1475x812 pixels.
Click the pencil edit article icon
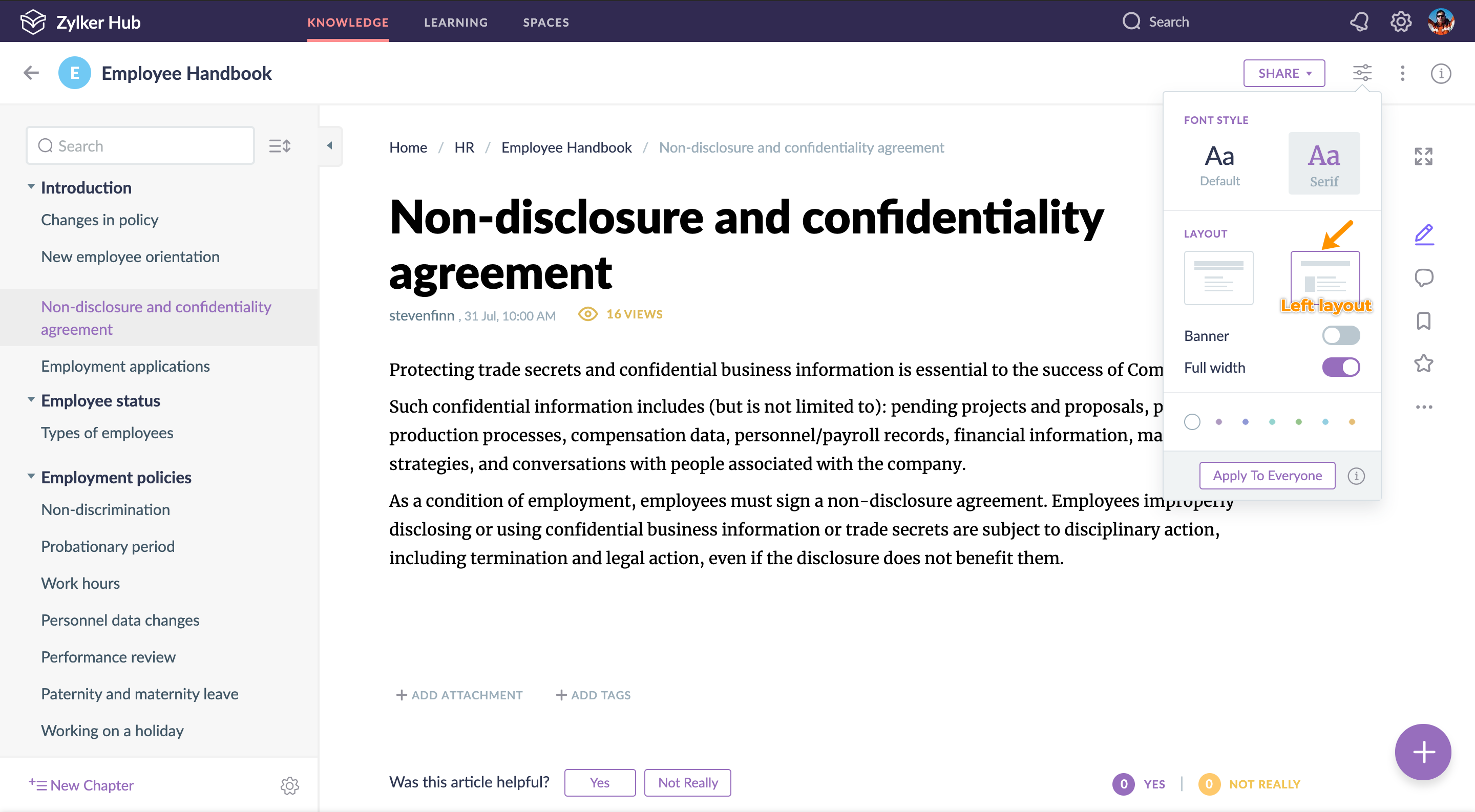[1423, 234]
